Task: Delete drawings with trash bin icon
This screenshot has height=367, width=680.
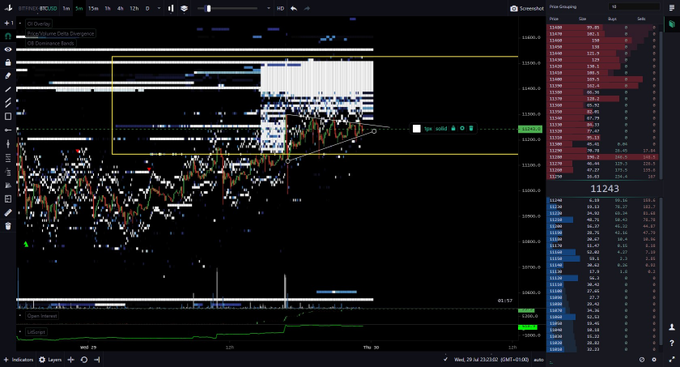Action: coord(8,226)
